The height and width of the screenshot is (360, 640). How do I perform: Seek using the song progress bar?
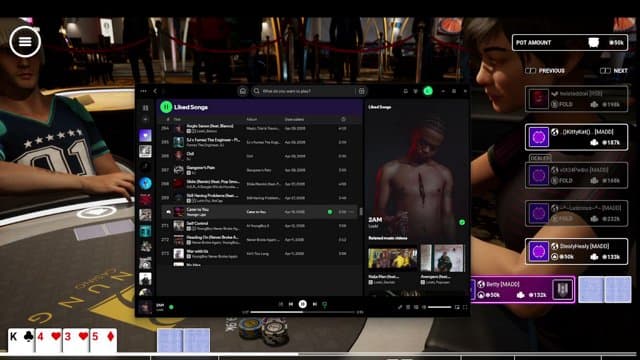302,312
